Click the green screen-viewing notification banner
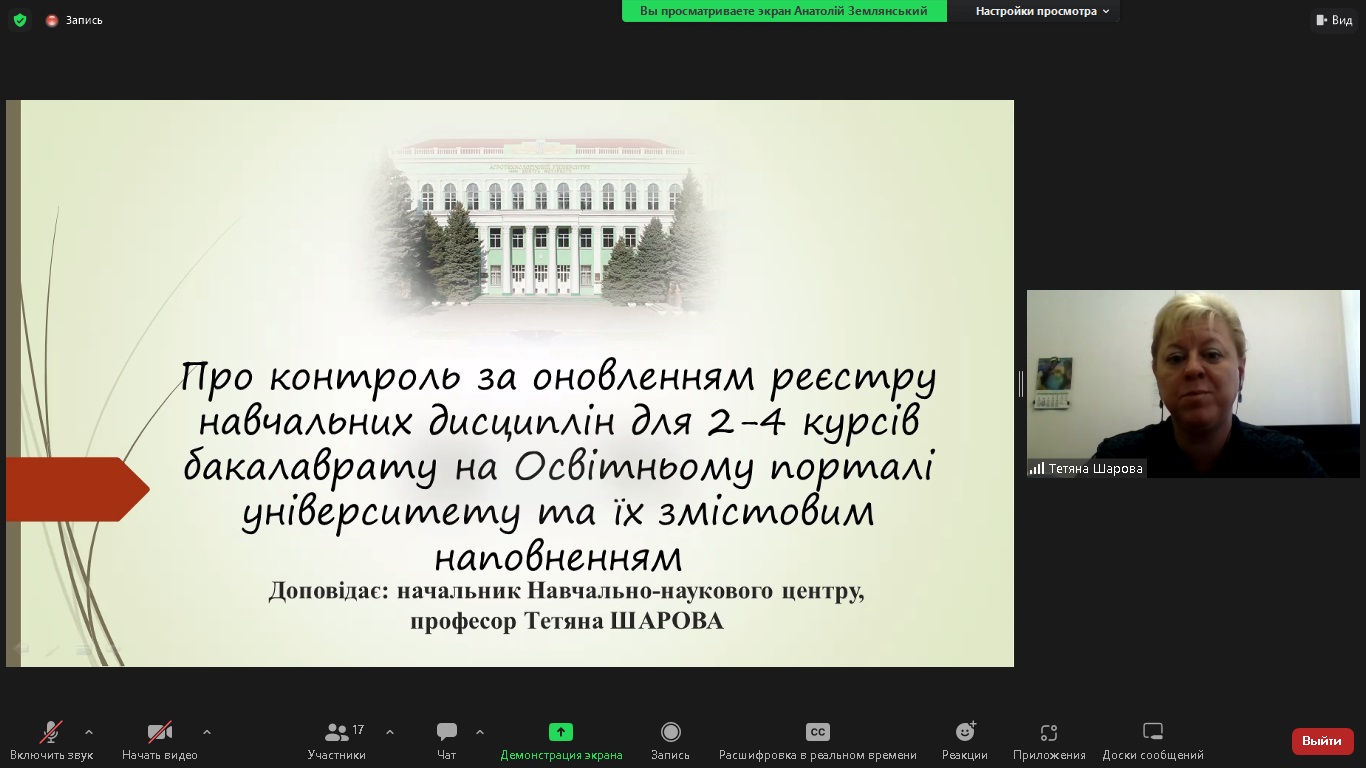This screenshot has height=768, width=1366. click(x=784, y=11)
